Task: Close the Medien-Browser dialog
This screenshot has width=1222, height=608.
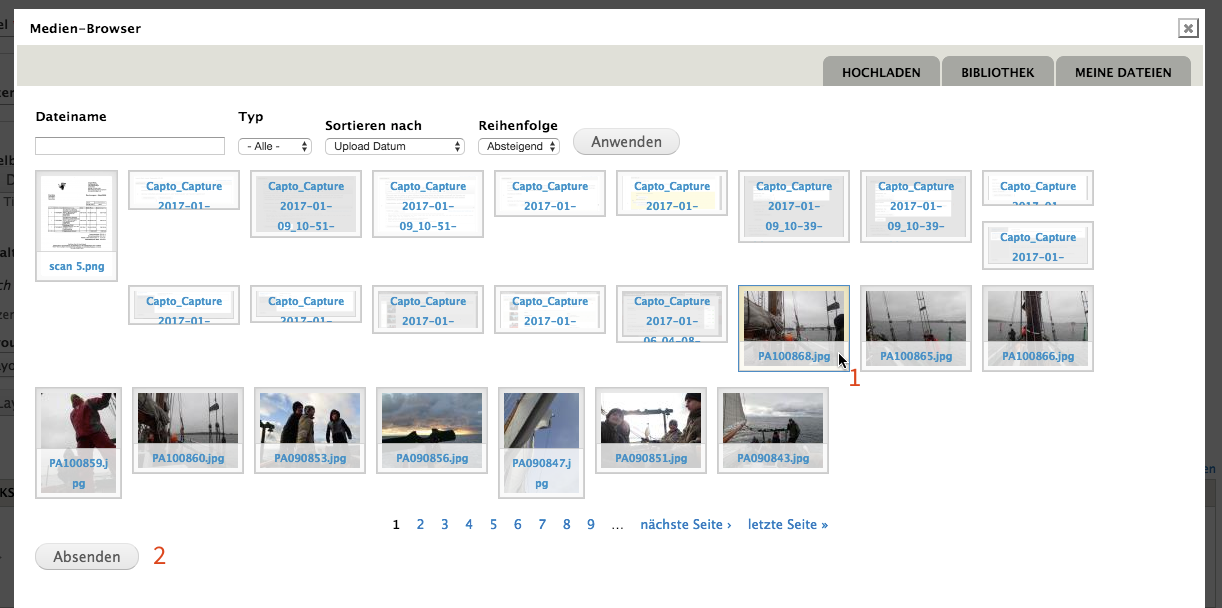Action: 1188,28
